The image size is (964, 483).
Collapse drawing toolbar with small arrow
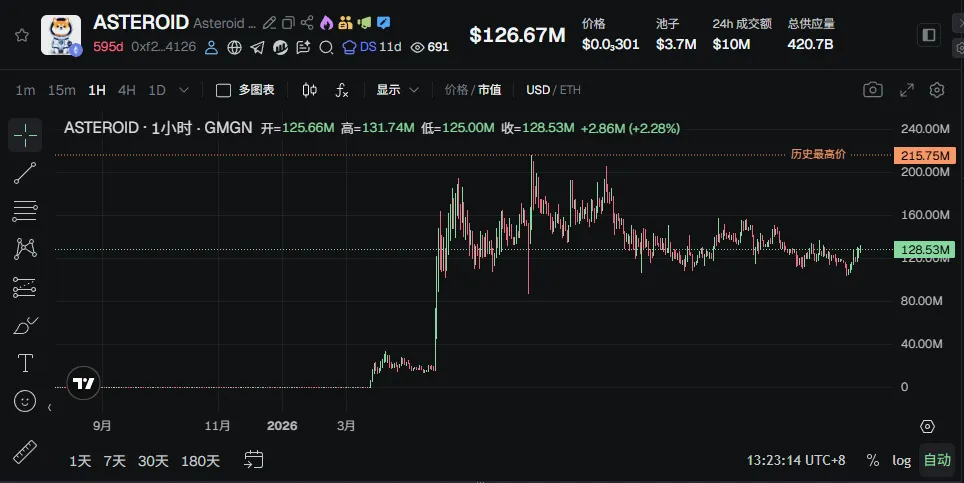pyautogui.click(x=50, y=407)
